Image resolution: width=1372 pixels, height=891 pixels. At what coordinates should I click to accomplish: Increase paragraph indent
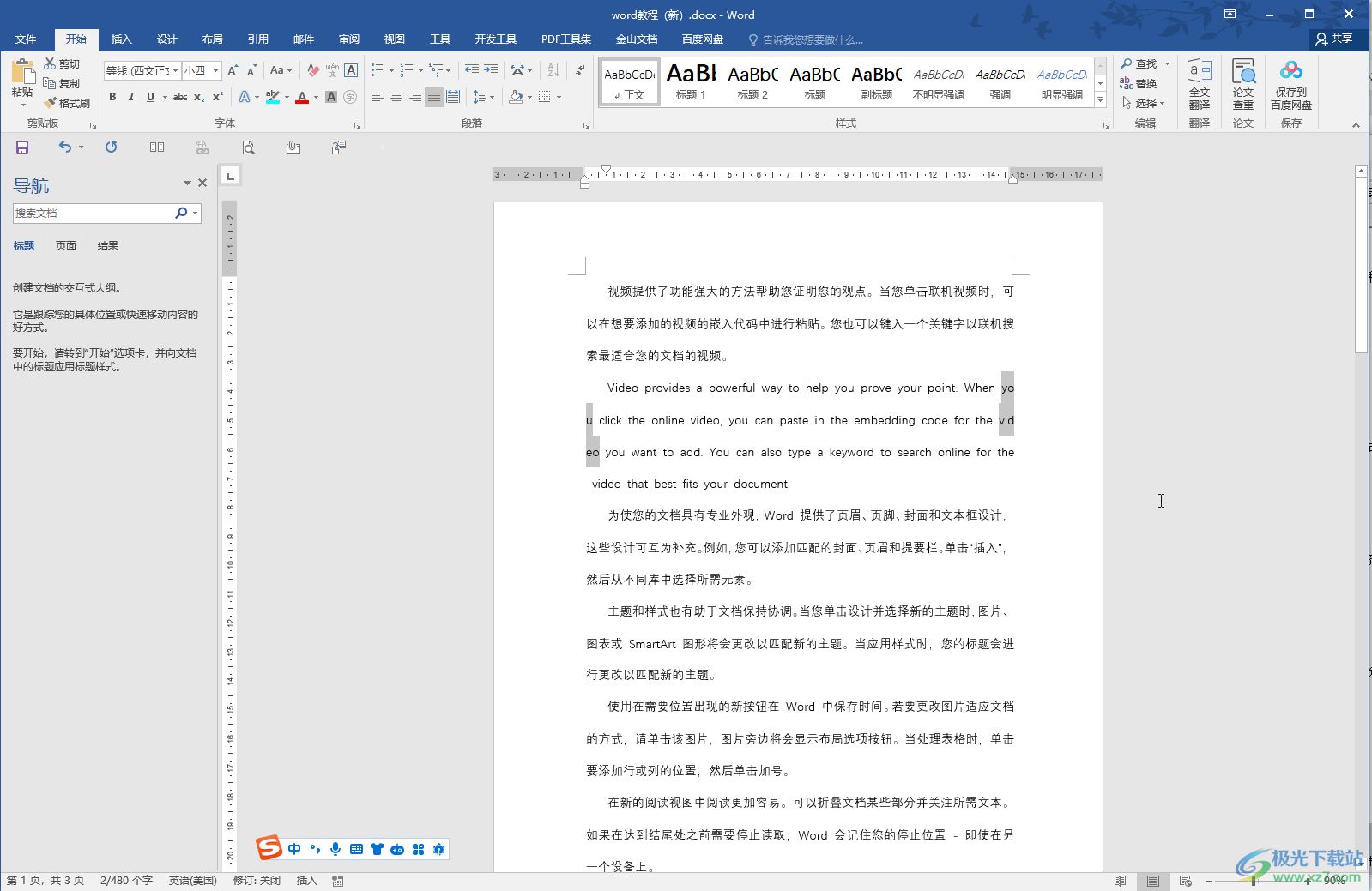(x=491, y=70)
